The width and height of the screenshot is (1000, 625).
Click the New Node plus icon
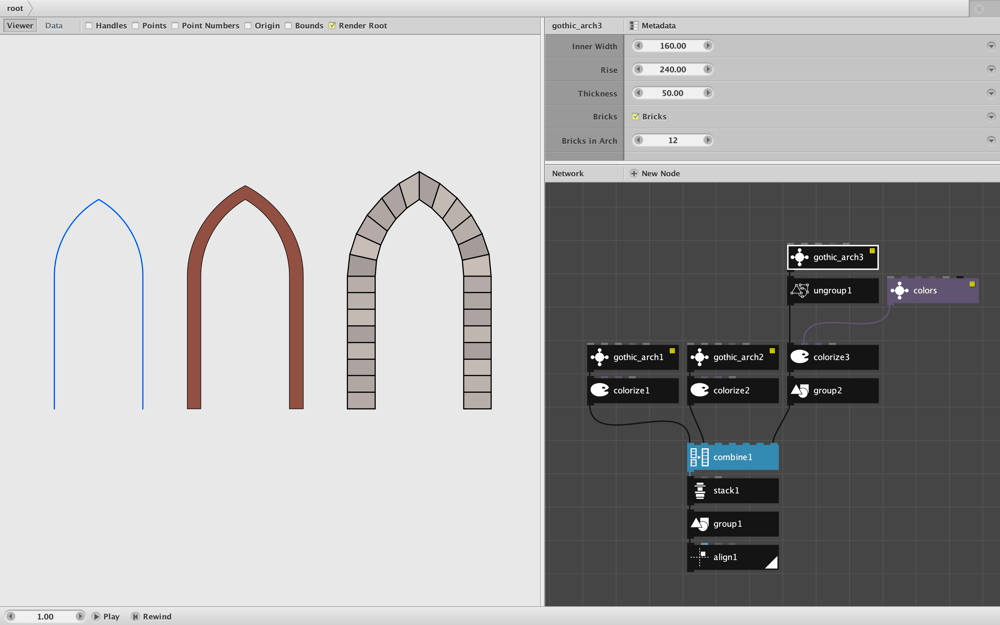point(633,173)
